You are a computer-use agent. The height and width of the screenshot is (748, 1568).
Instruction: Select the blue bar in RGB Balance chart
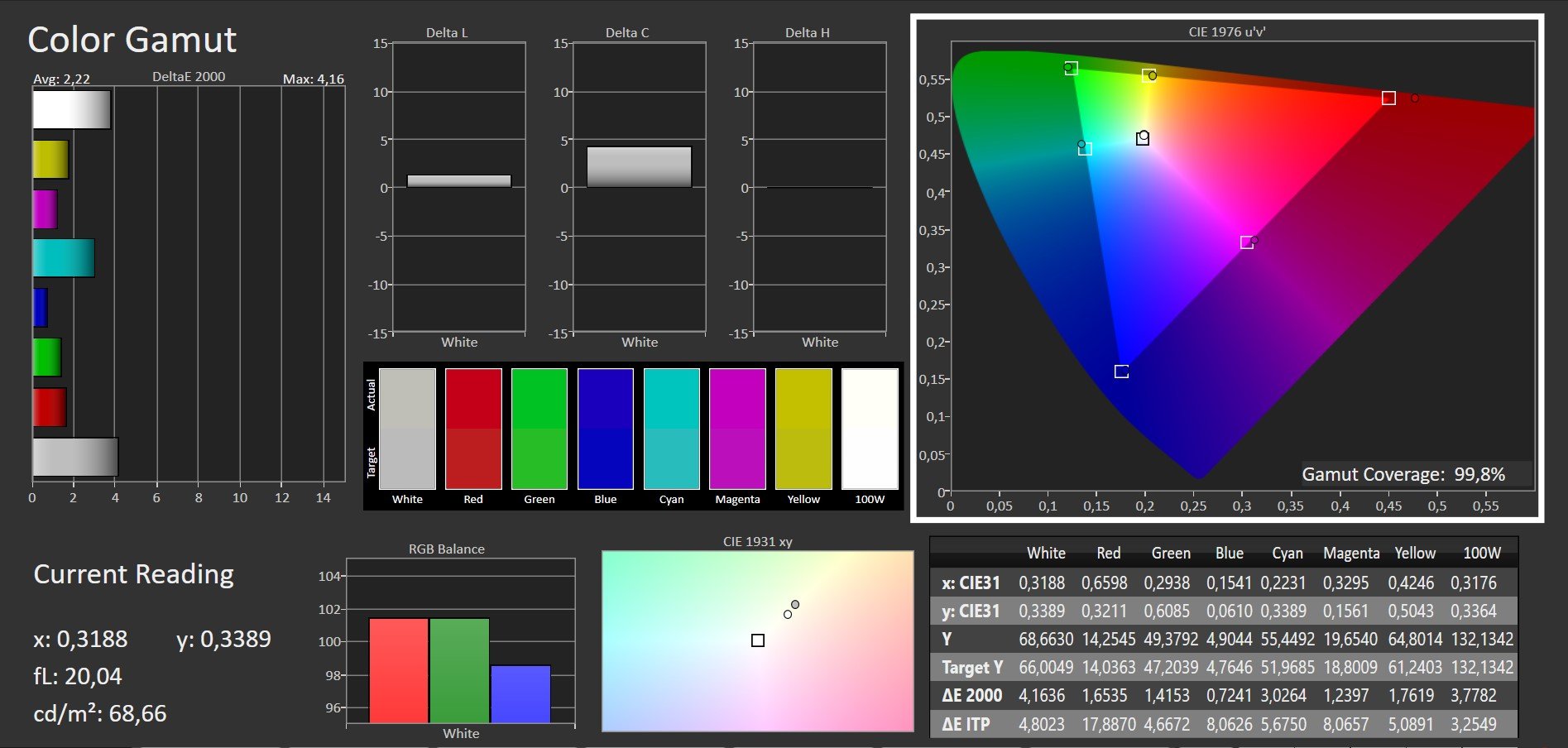pos(520,693)
